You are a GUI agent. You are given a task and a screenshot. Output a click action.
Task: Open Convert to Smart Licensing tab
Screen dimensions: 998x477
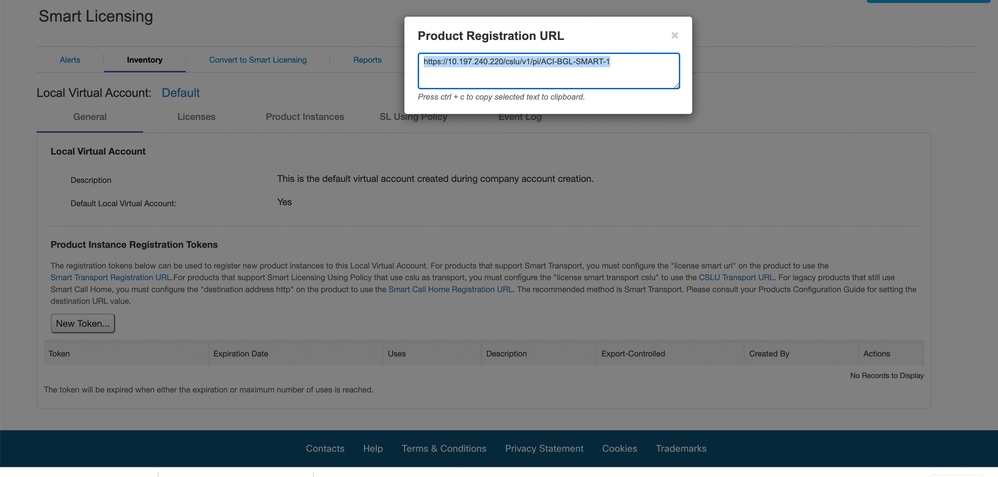(x=258, y=60)
